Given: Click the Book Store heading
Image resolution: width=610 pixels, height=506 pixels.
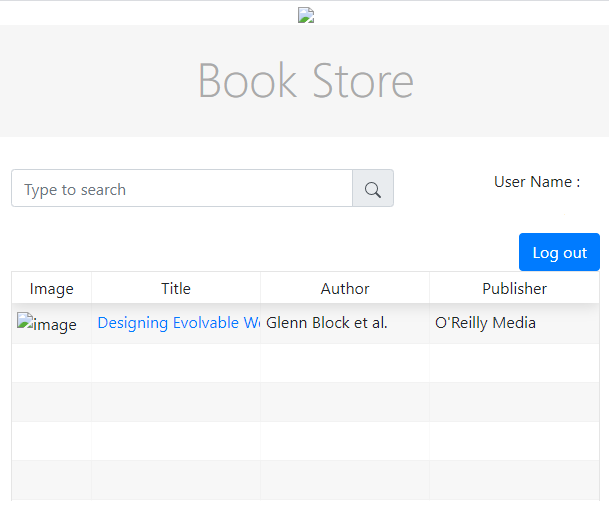Looking at the screenshot, I should tap(305, 81).
